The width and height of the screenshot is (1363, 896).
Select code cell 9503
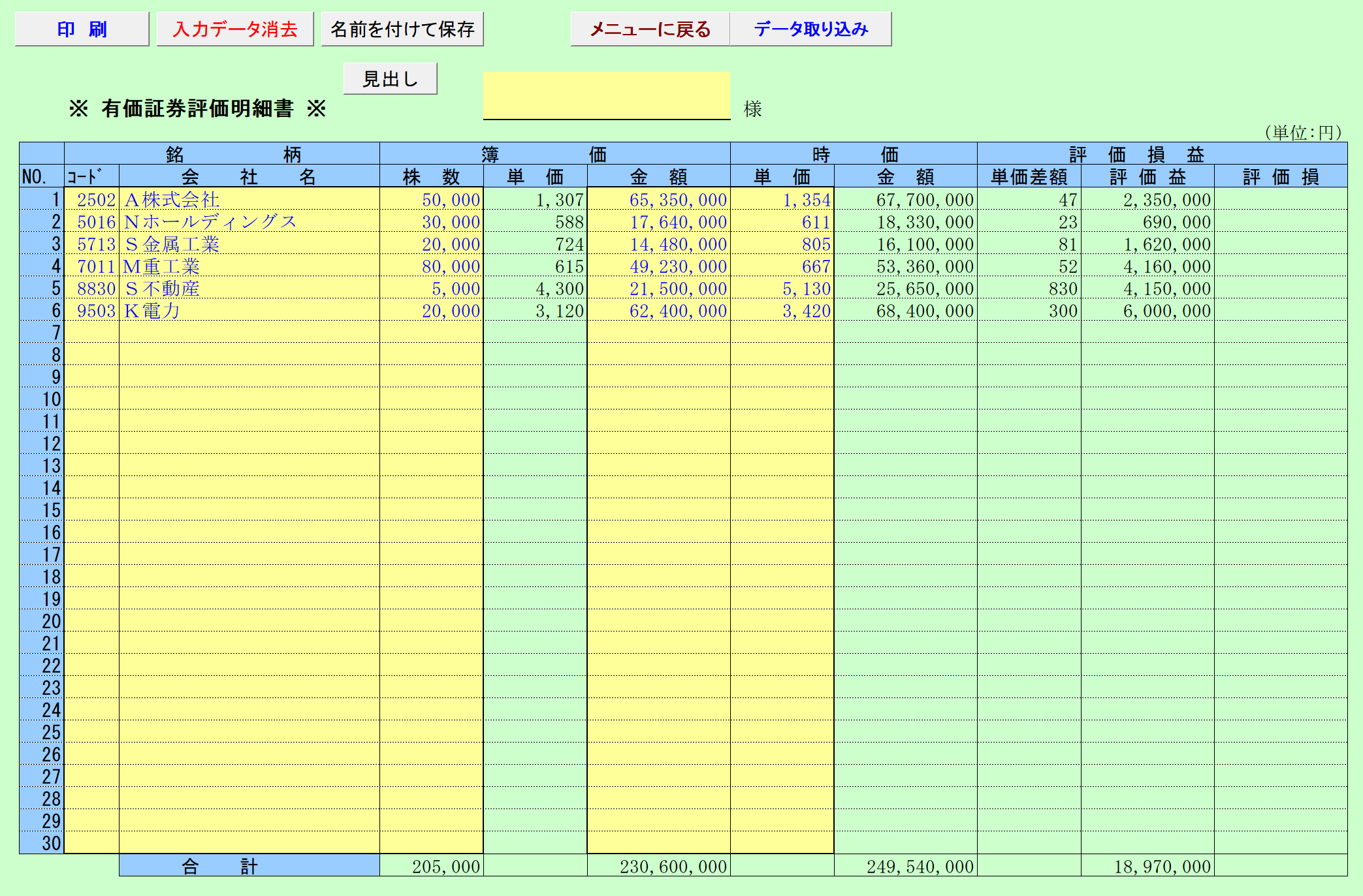(x=91, y=310)
